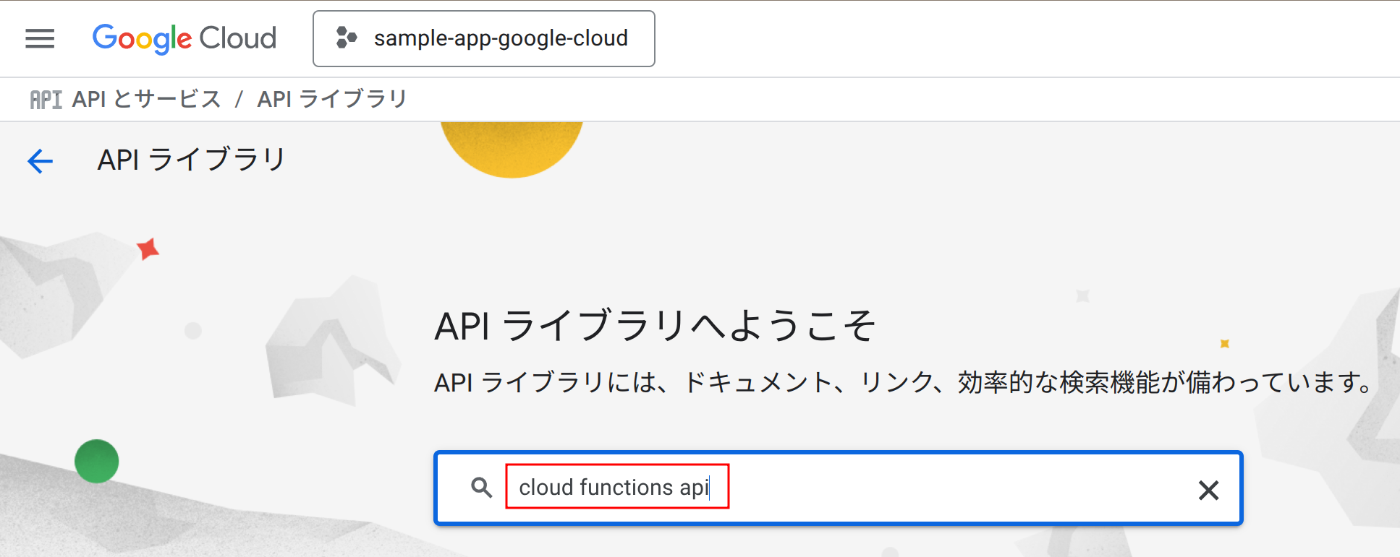The height and width of the screenshot is (557, 1400).
Task: Click the red star decoration
Action: [x=148, y=248]
